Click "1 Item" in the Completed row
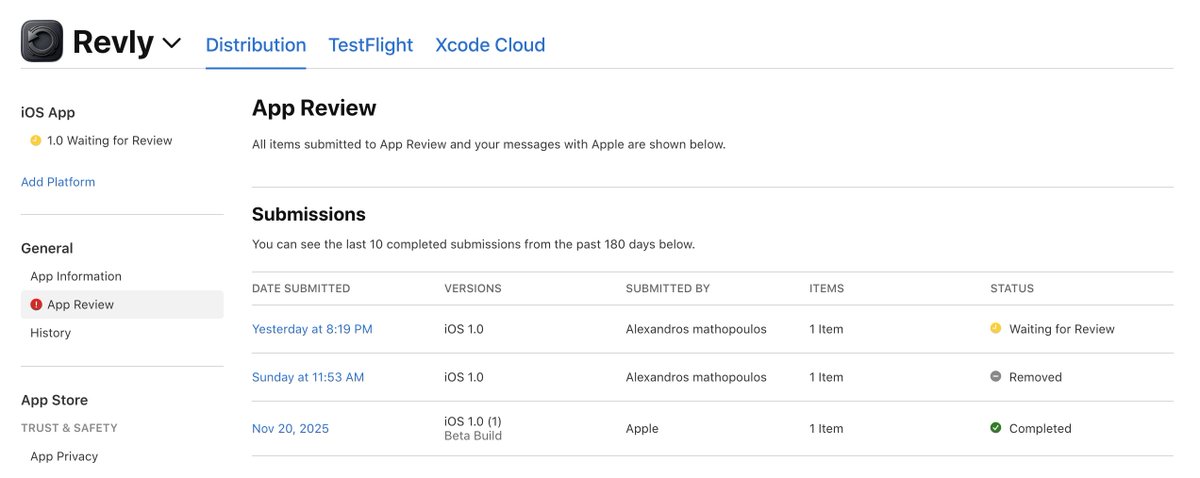Screen dimensions: 1200x478 (826, 428)
